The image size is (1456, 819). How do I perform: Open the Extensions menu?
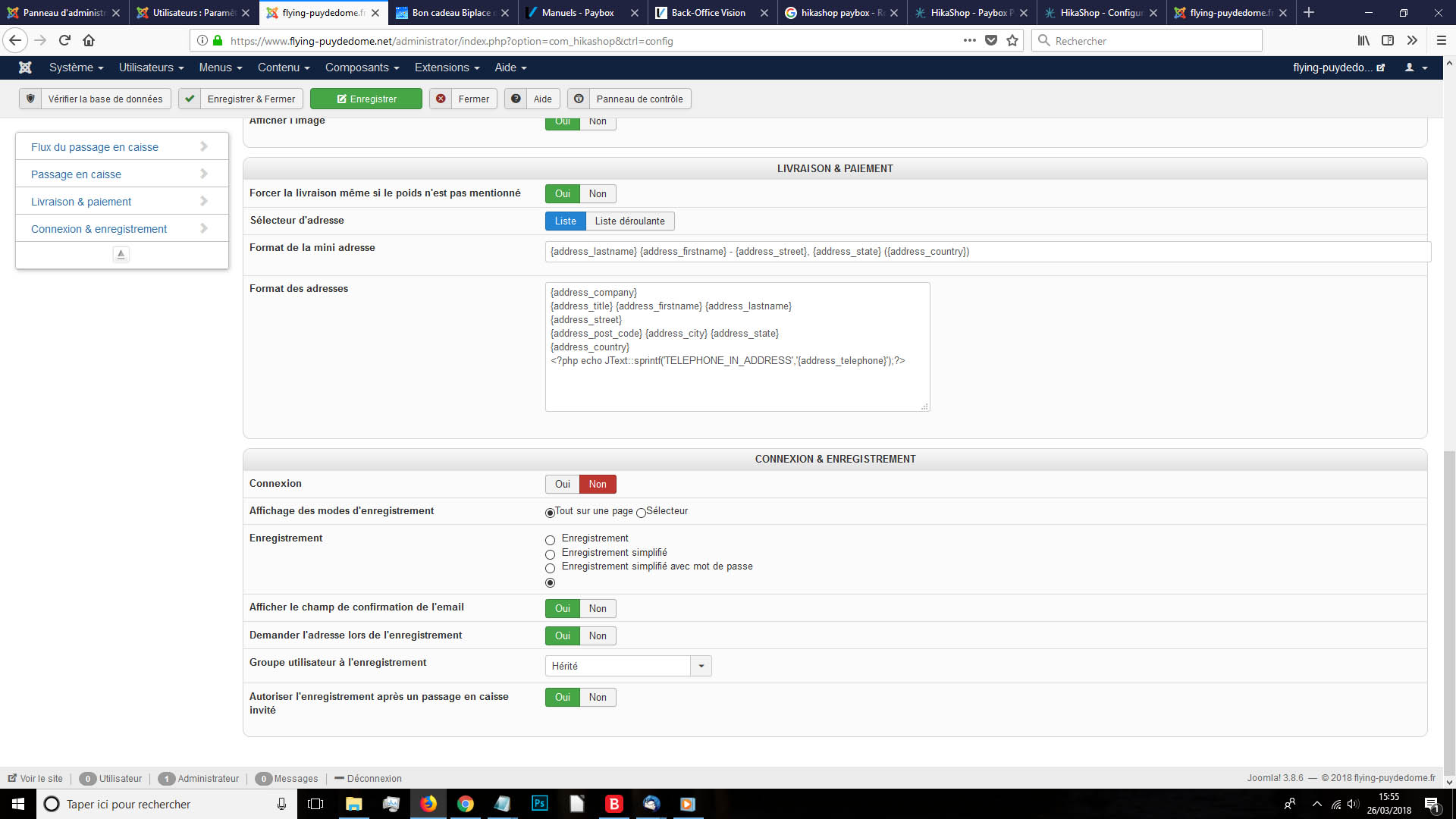(x=447, y=67)
